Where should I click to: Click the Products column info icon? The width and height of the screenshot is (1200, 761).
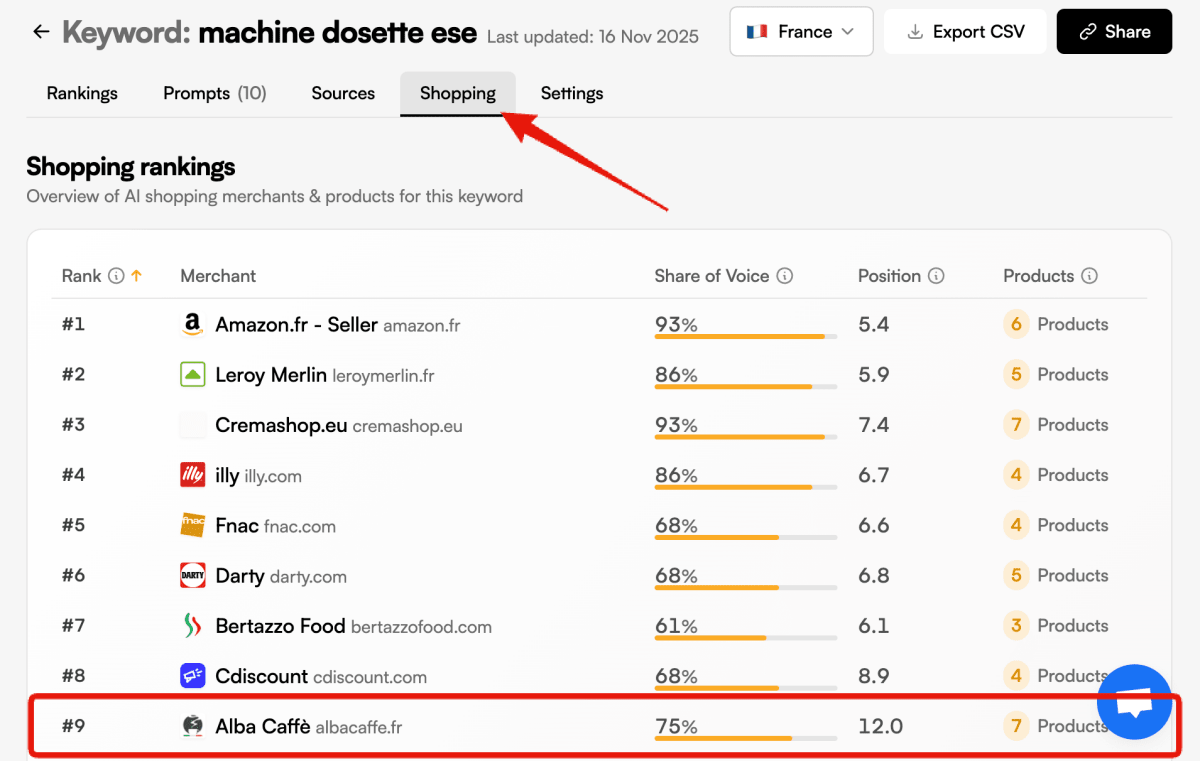point(1089,276)
